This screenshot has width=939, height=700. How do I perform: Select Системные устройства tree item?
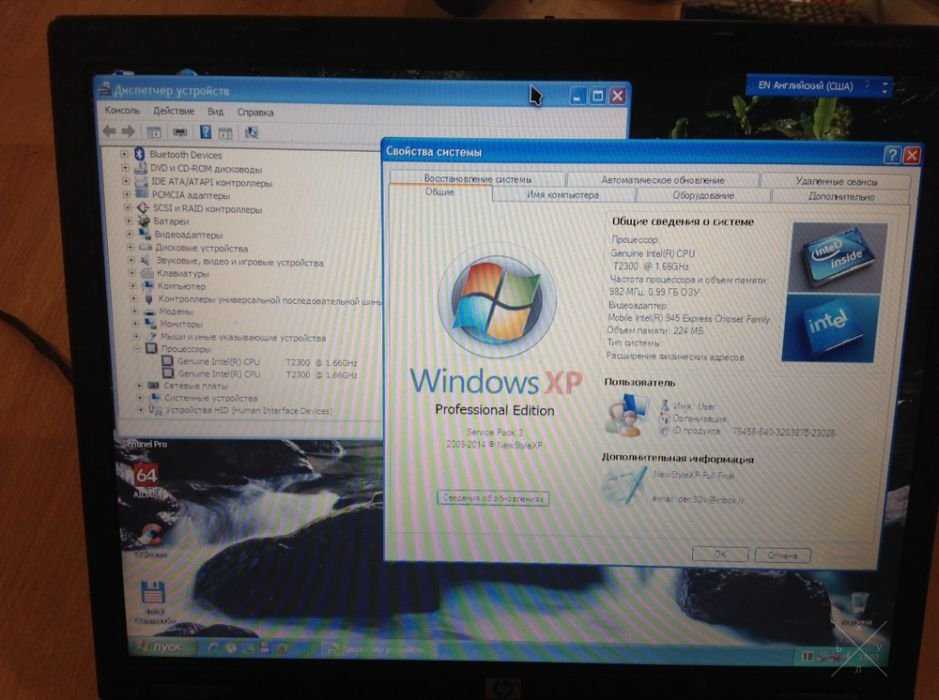[x=211, y=398]
